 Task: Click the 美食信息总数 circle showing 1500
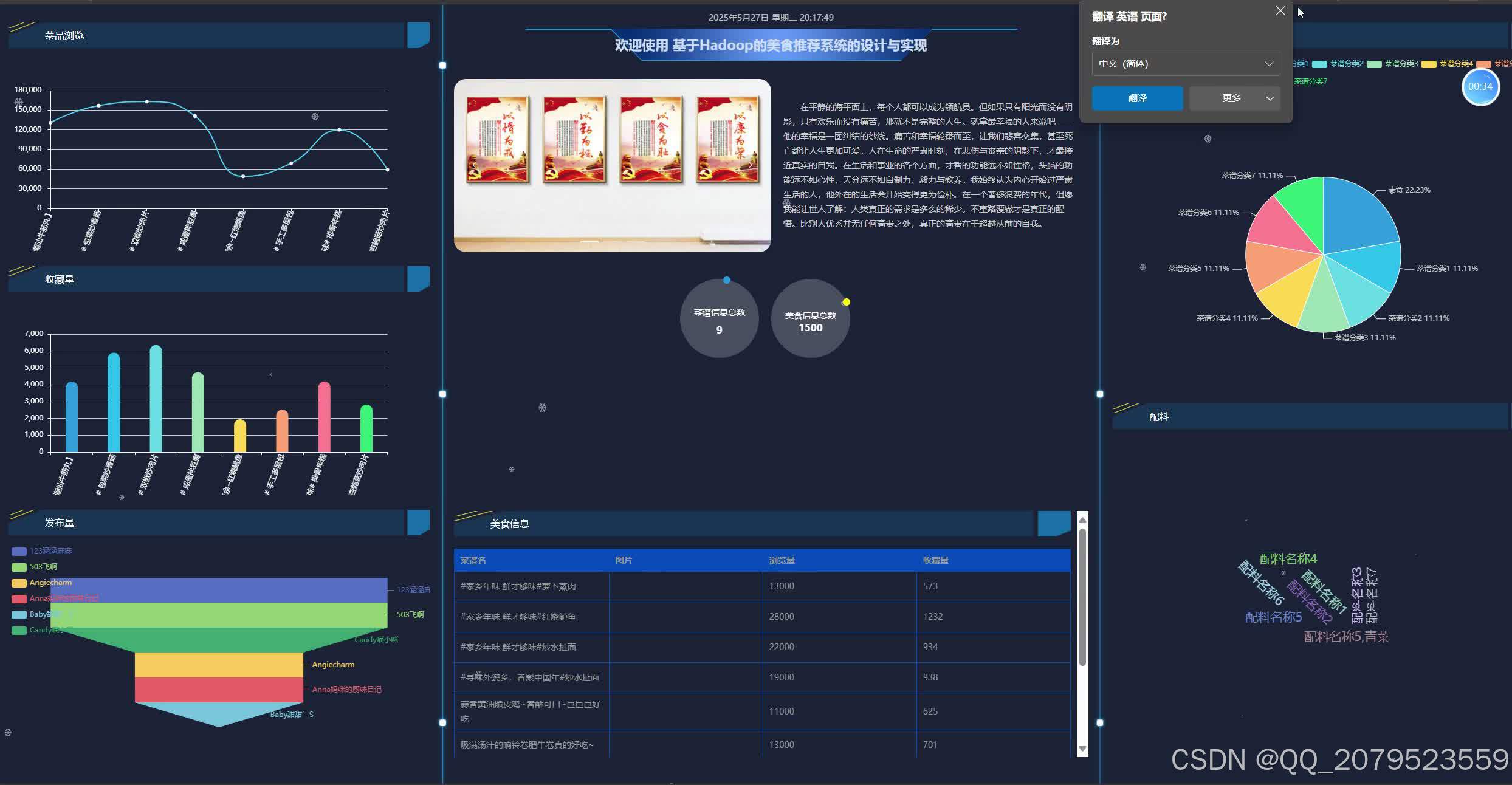(810, 318)
